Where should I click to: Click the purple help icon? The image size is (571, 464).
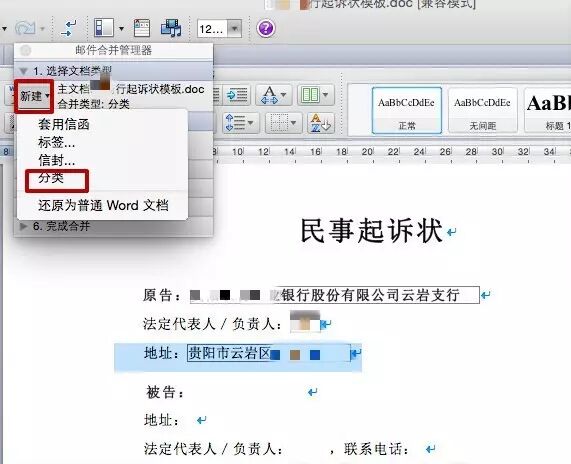point(266,28)
